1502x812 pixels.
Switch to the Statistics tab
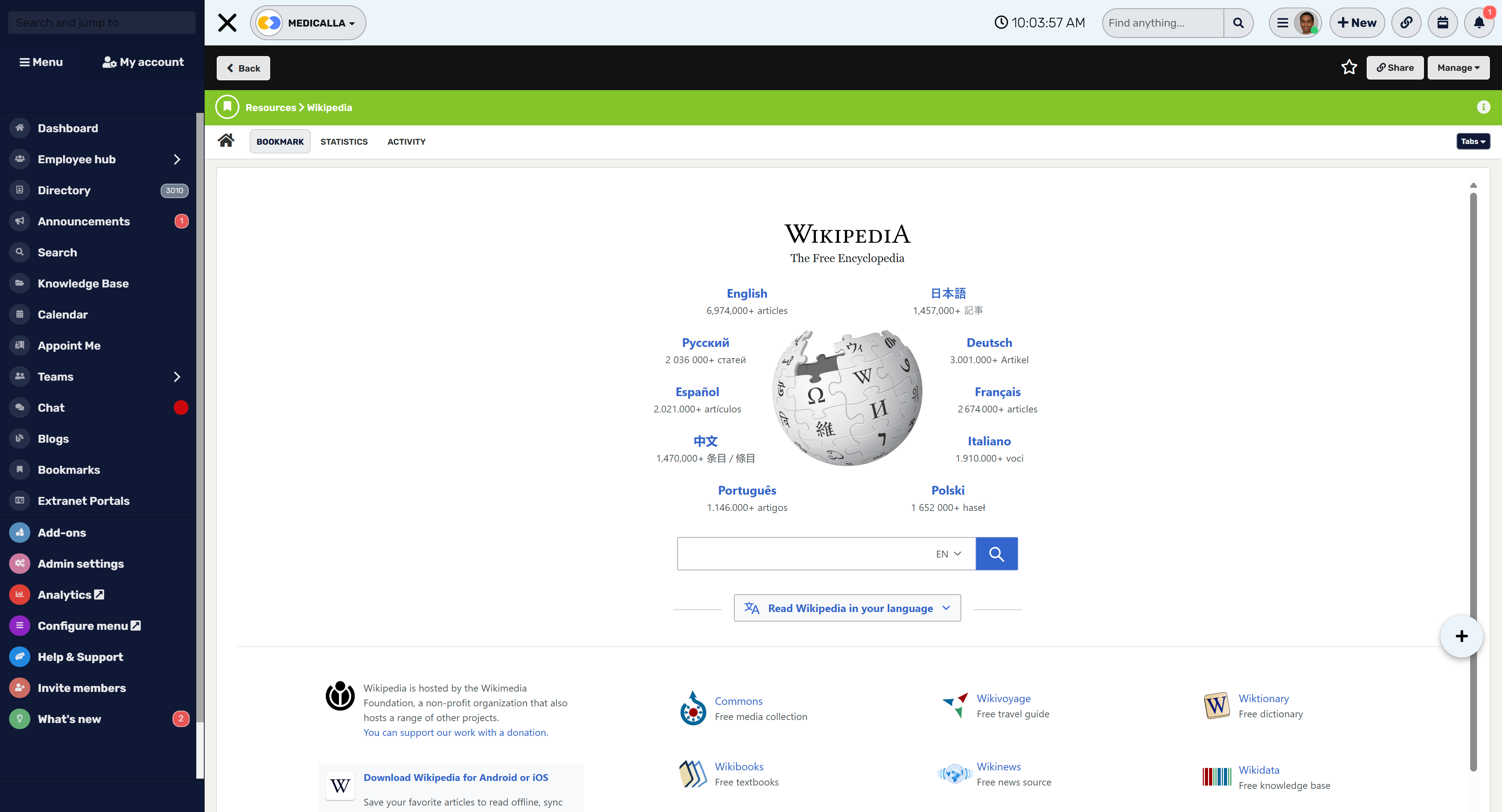tap(344, 142)
